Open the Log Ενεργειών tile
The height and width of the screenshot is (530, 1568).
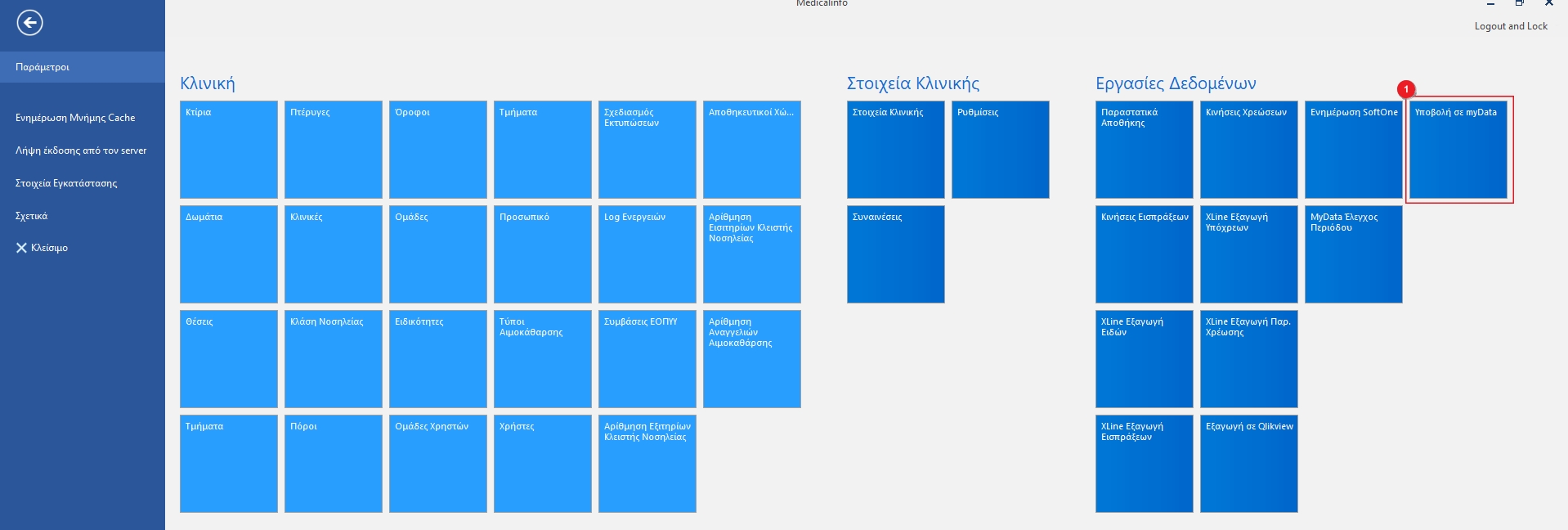click(647, 254)
